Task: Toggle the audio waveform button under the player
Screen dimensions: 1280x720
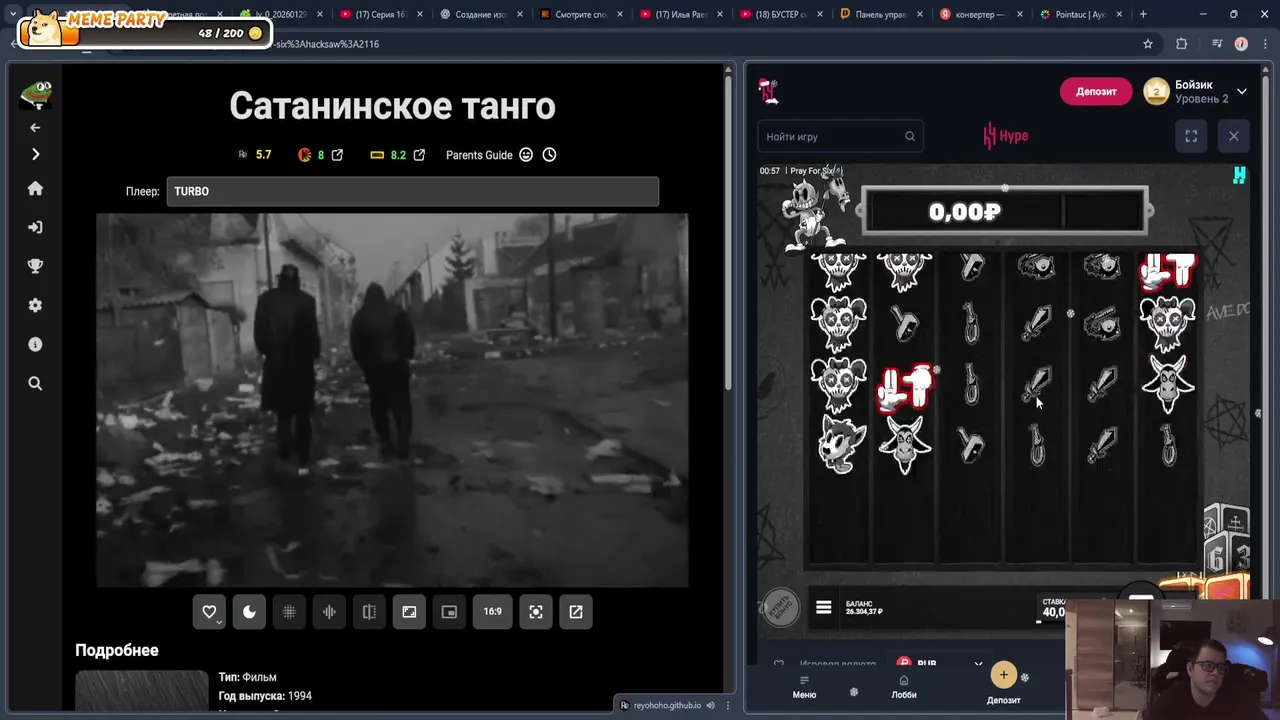Action: tap(329, 612)
